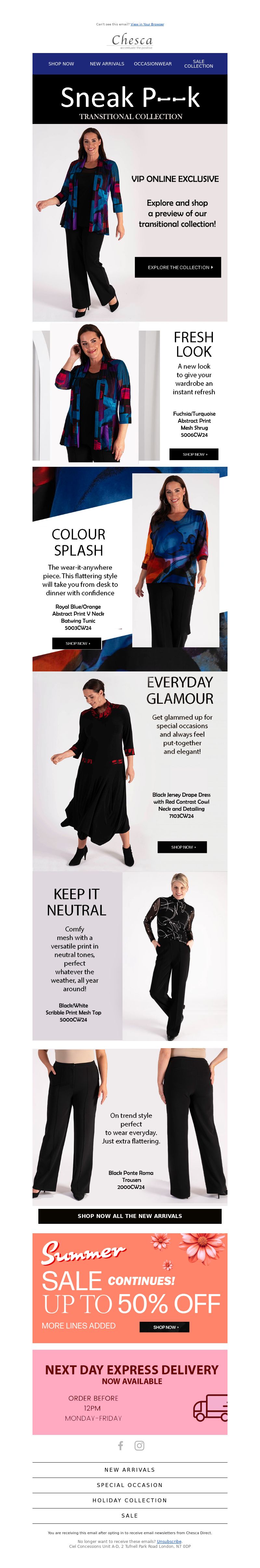
Task: Open the SPECIAL OCCASION footer link
Action: pyautogui.click(x=130, y=1485)
